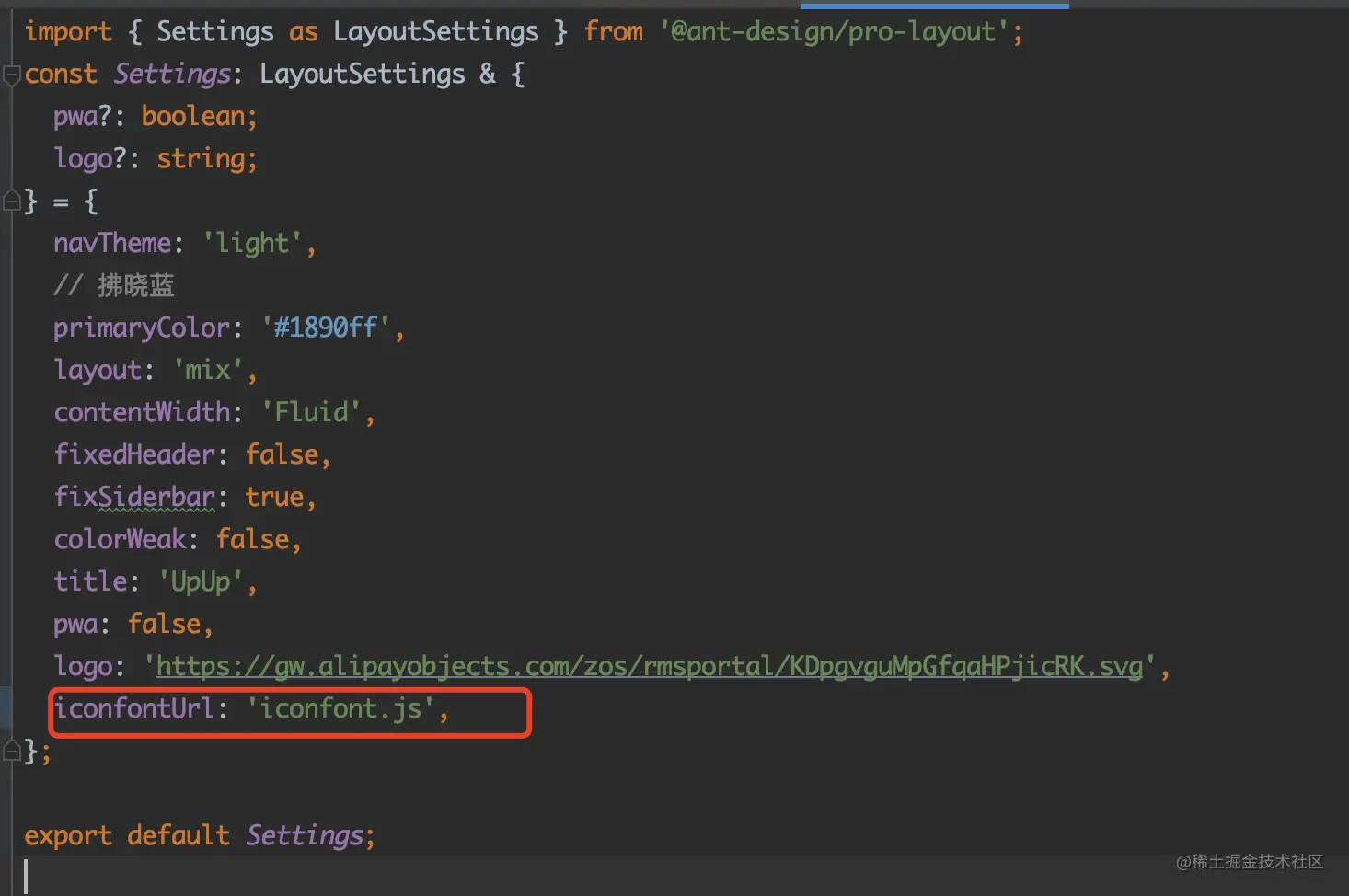Click the 'fixedHeader' key
This screenshot has height=896, width=1349.
pos(134,454)
